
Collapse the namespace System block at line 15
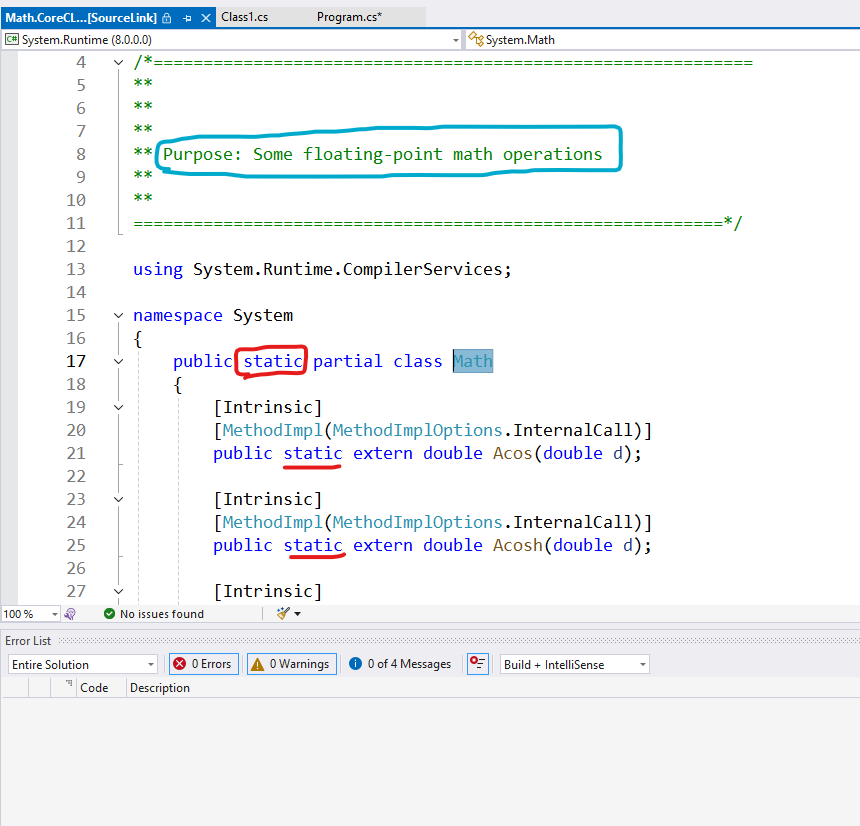point(118,315)
